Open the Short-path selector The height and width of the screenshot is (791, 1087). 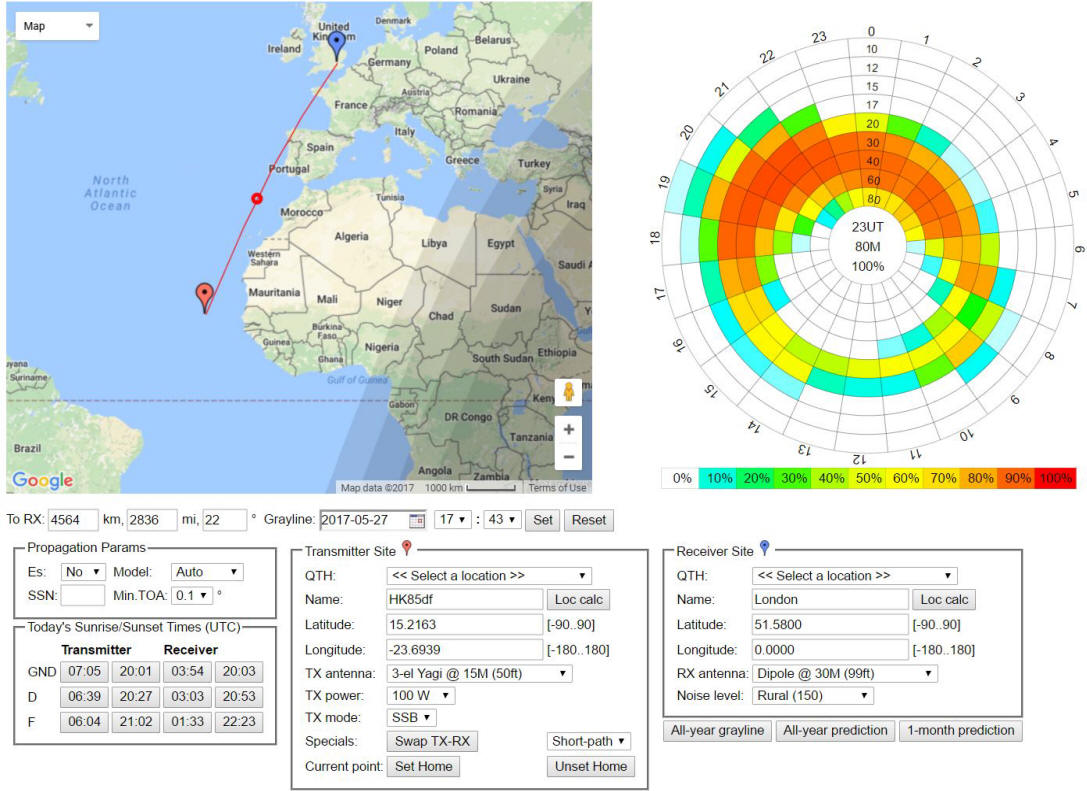point(590,741)
